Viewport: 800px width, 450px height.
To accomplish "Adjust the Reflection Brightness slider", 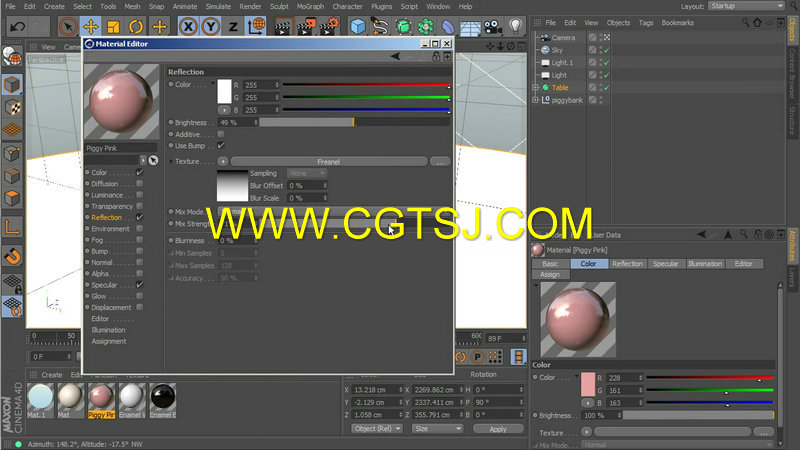I will tap(355, 122).
